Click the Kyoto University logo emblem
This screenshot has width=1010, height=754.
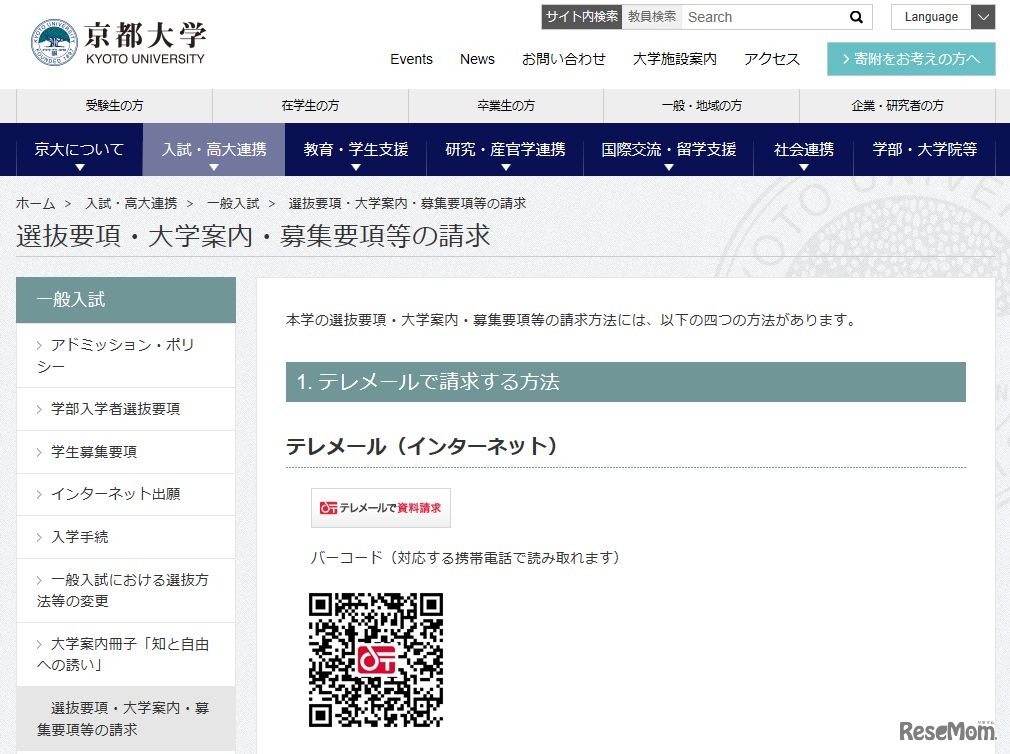[54, 42]
